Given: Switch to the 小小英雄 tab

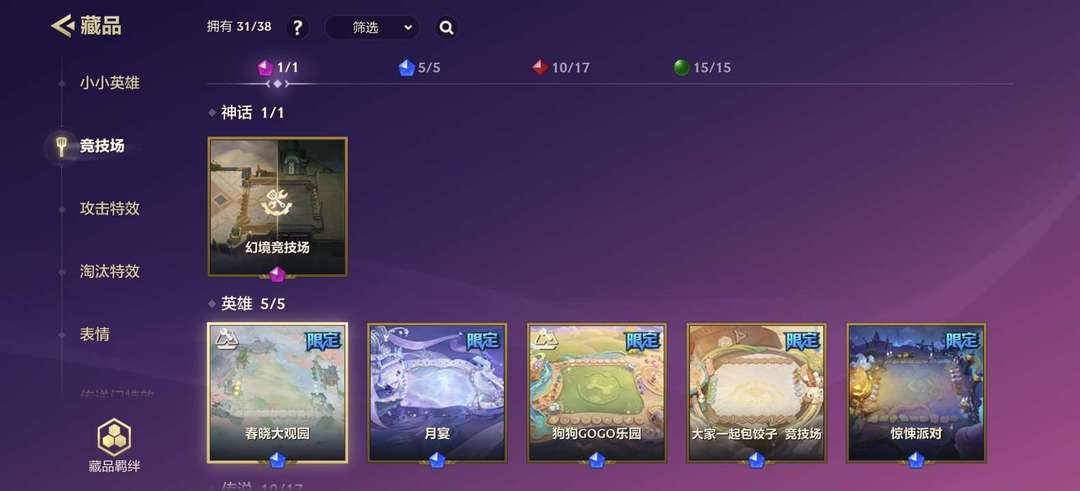Looking at the screenshot, I should tap(110, 83).
